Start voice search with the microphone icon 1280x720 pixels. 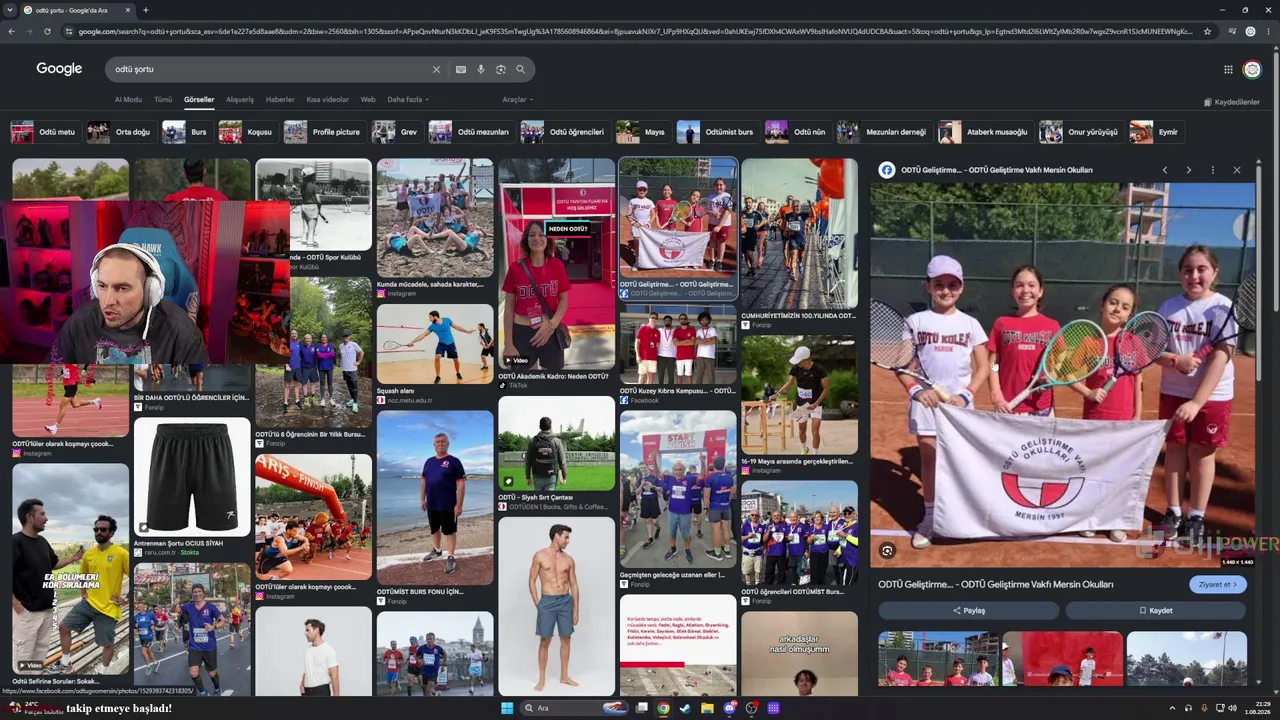[x=481, y=69]
